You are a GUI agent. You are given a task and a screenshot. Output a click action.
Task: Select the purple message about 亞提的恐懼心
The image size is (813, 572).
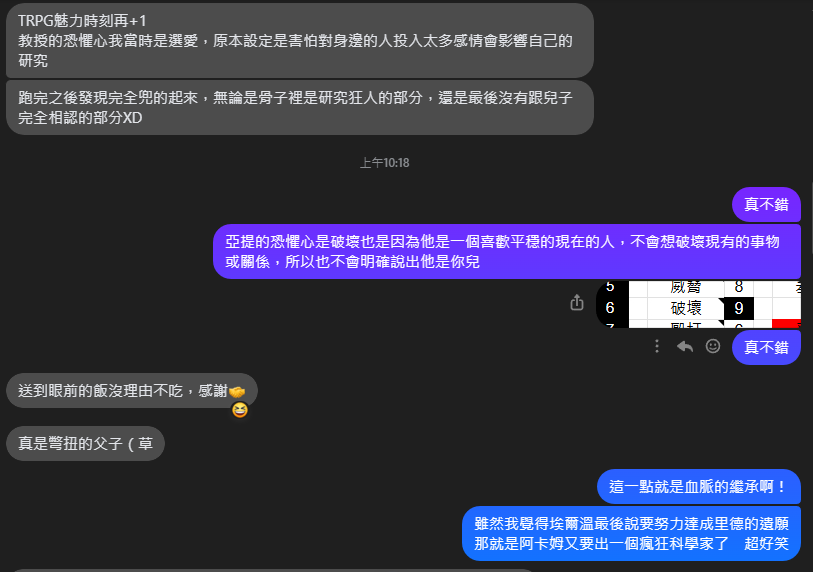pyautogui.click(x=507, y=252)
